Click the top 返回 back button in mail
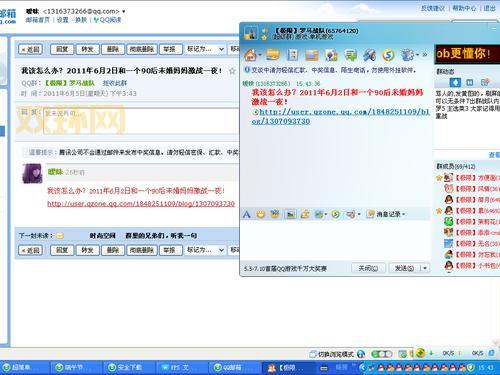500x375 pixels. [31, 49]
